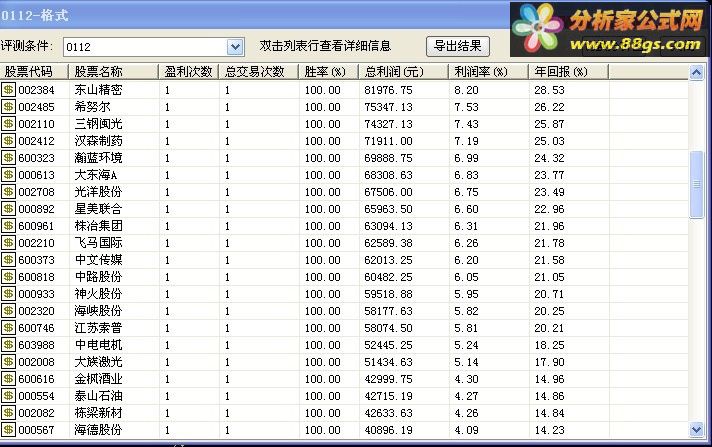The height and width of the screenshot is (447, 712).
Task: Select stock name 大东海A
Action: tap(96, 175)
